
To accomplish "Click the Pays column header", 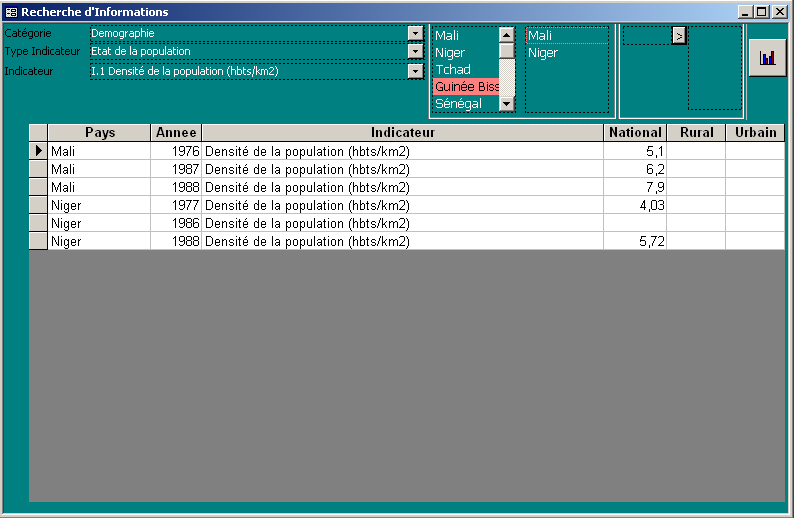I will click(x=99, y=132).
